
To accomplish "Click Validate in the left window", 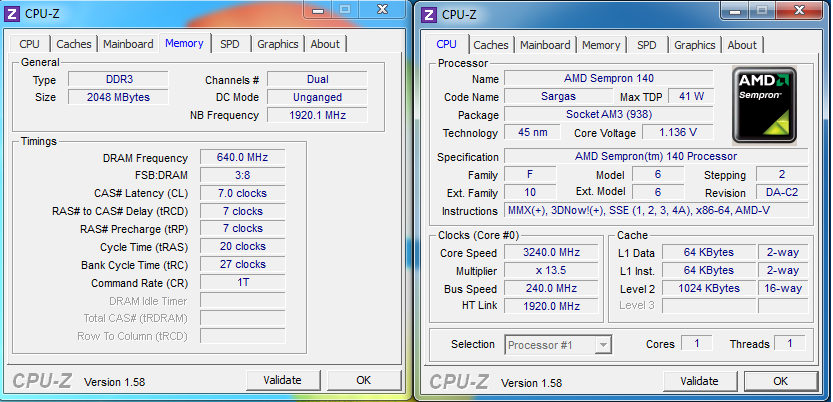I will (283, 380).
